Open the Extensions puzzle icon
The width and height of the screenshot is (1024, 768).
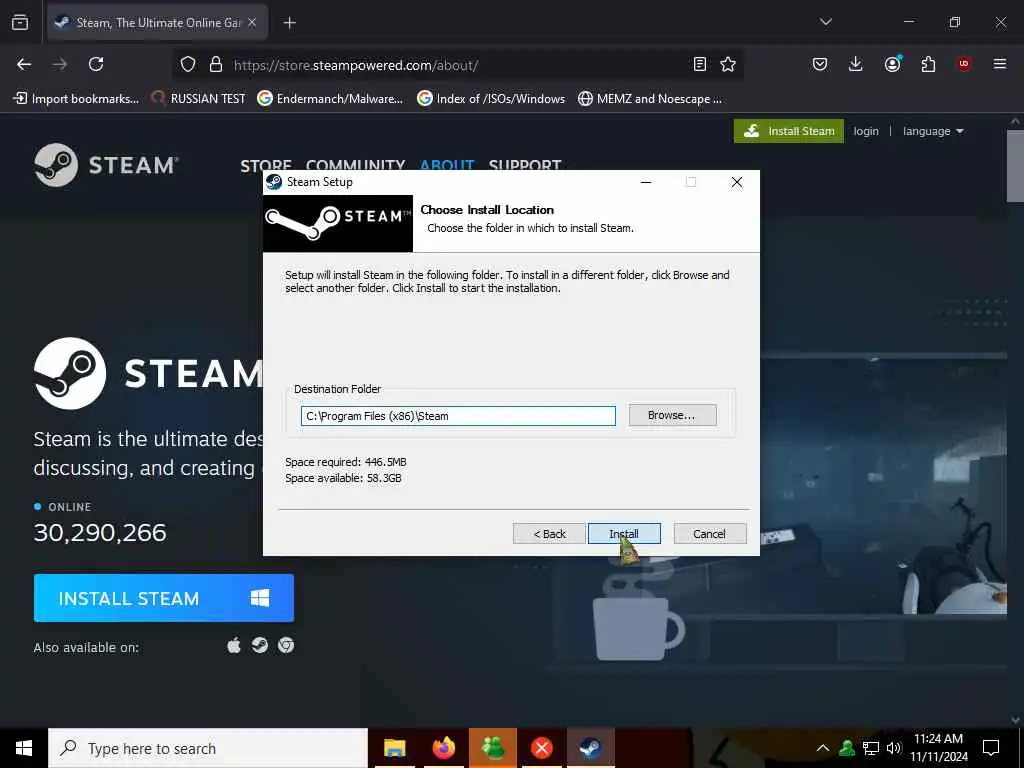(928, 64)
